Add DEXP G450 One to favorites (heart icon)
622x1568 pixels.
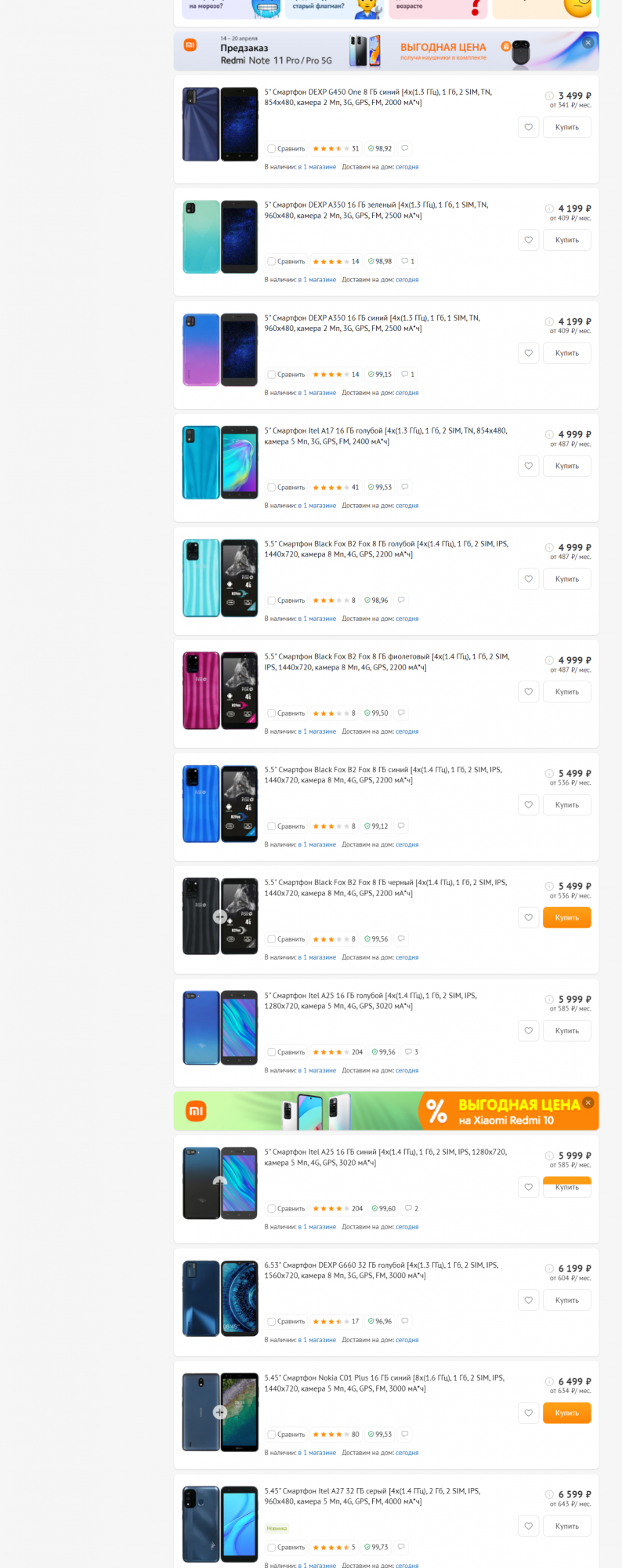529,127
